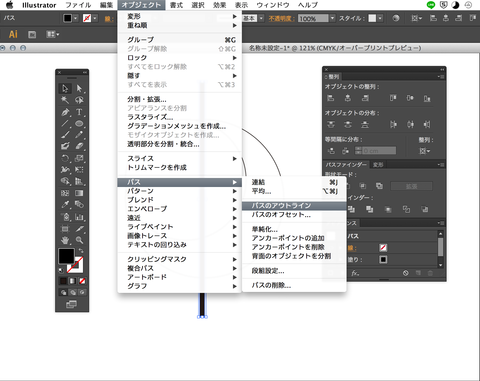
Task: Choose クリッピングマスク in the Object menu
Action: 179,259
